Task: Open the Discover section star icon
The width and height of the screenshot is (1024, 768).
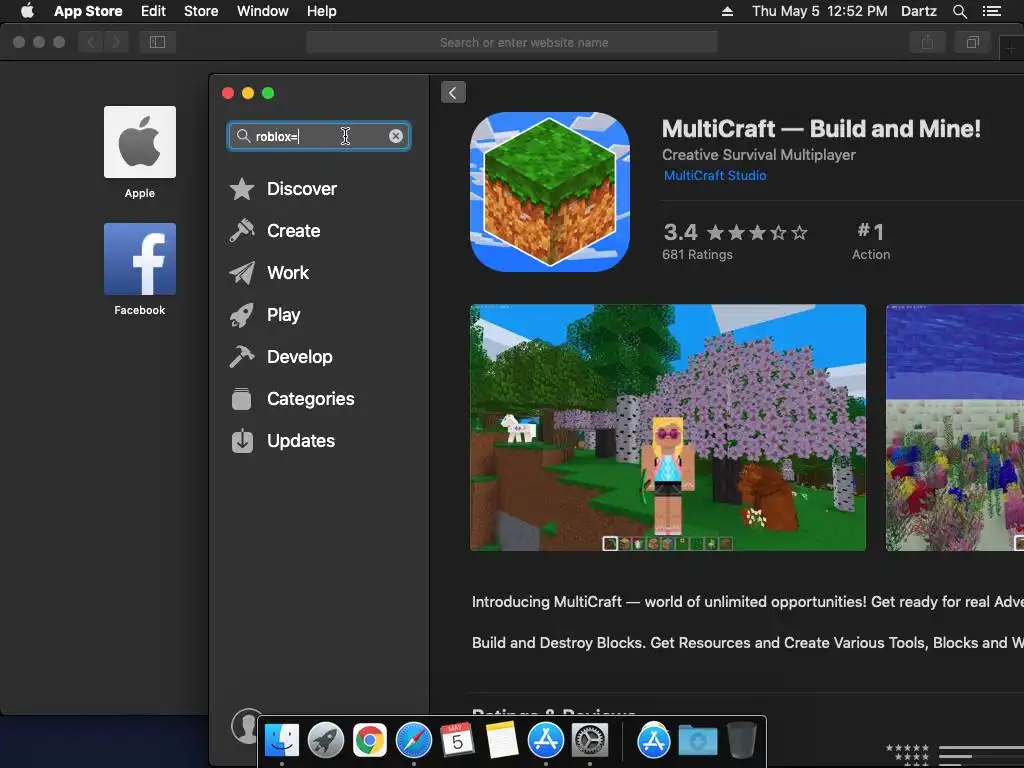Action: 242,189
